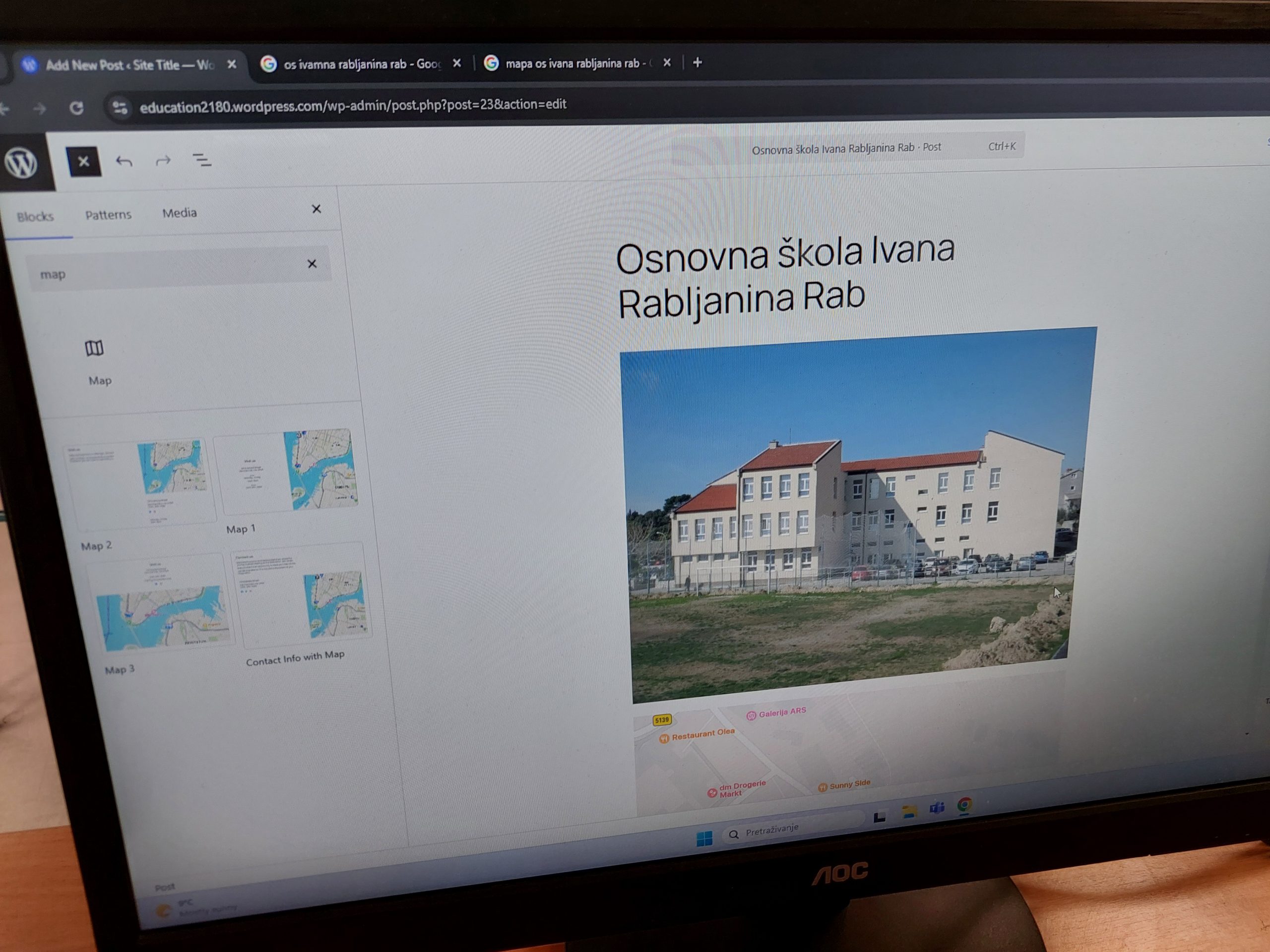Open the Document Overview list icon
Image resolution: width=1270 pixels, height=952 pixels.
click(x=202, y=160)
